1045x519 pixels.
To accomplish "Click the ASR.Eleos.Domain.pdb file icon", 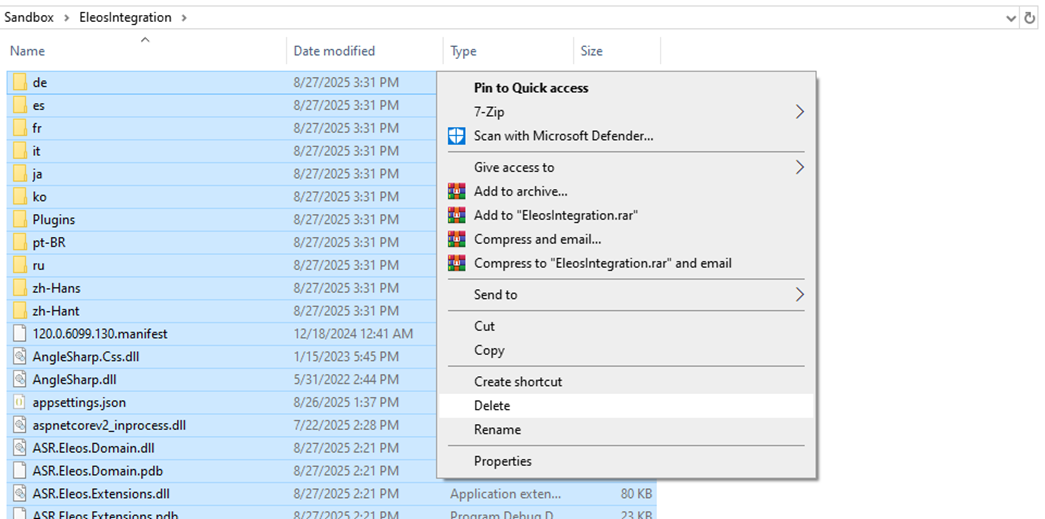I will tap(20, 470).
